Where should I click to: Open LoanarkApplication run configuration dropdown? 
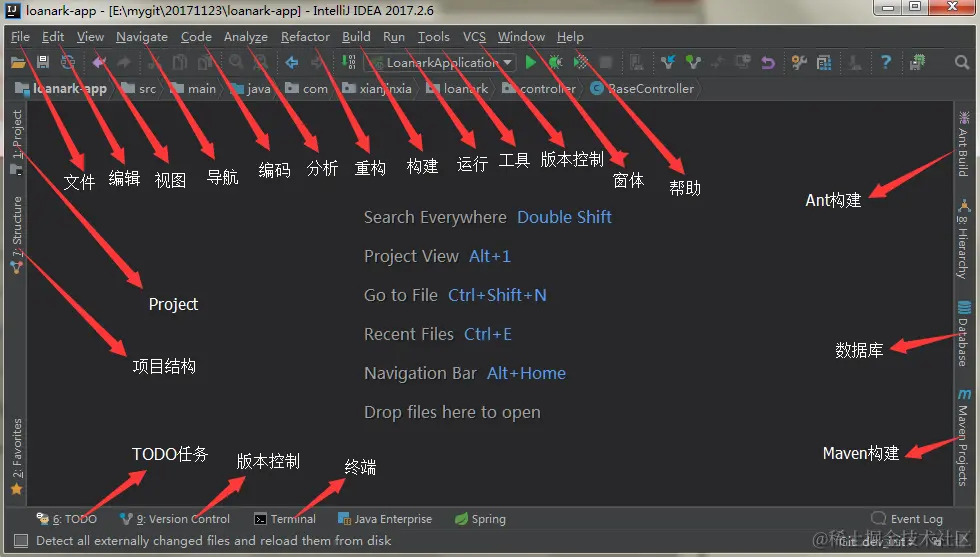click(441, 63)
